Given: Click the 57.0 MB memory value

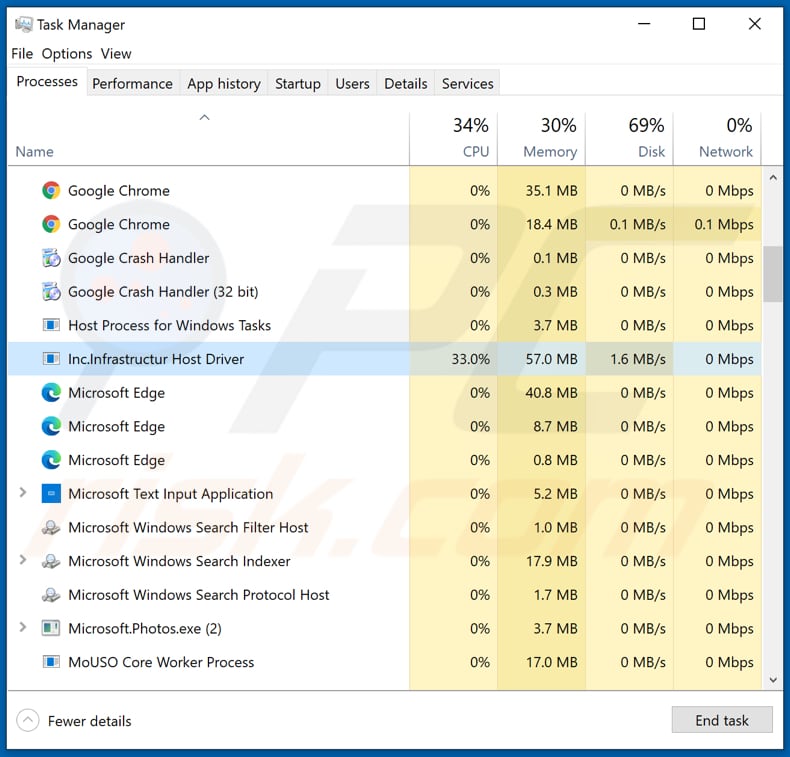Looking at the screenshot, I should tap(551, 359).
